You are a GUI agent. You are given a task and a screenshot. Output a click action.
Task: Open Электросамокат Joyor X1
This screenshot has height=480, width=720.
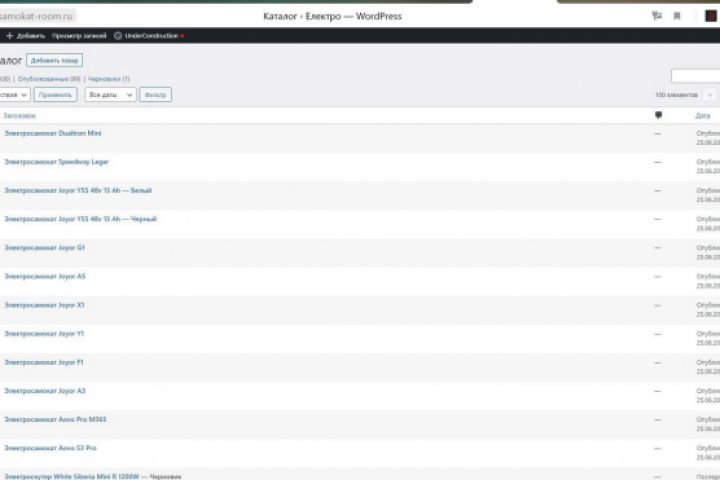point(45,305)
